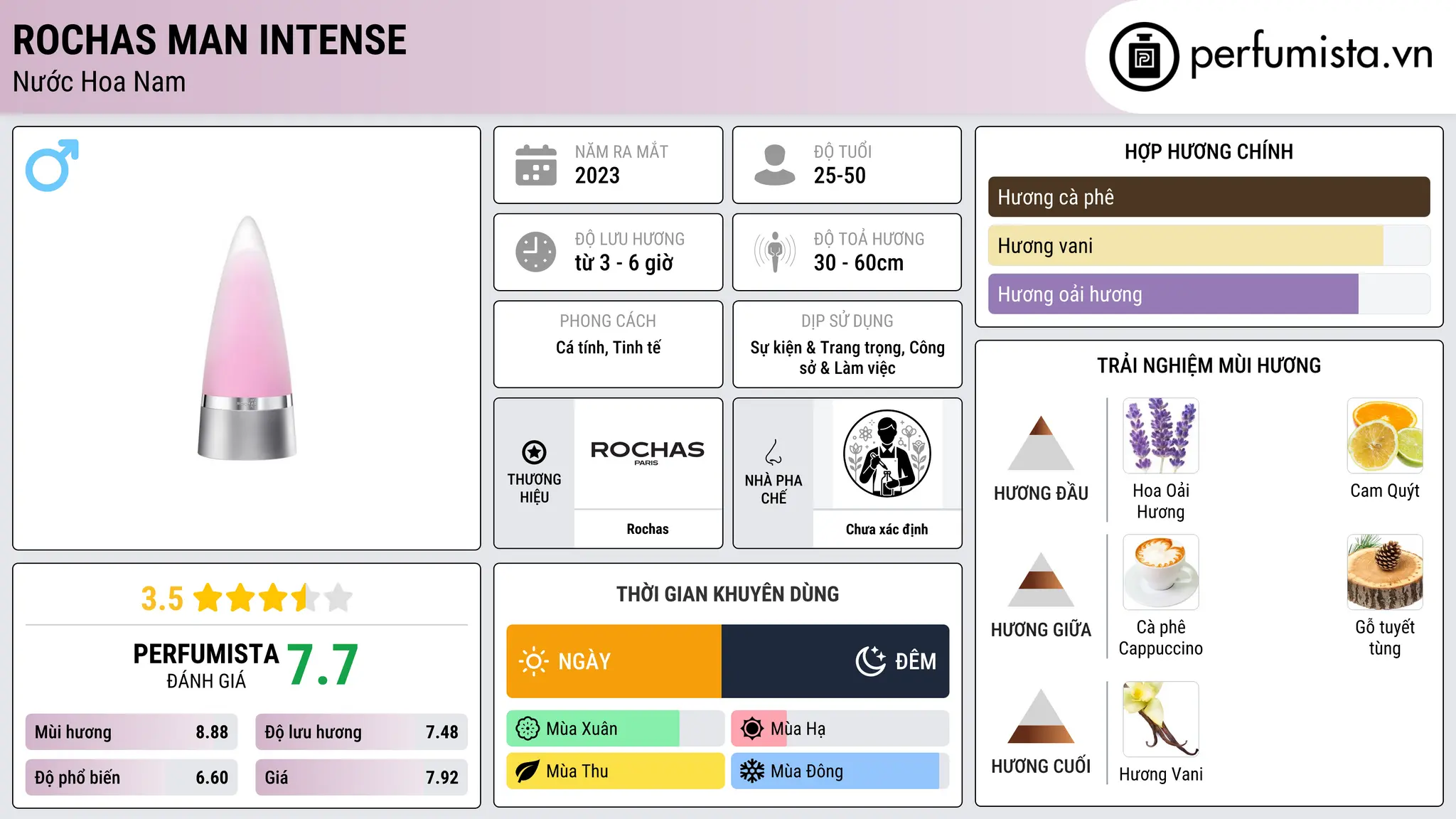Click the Mùa Hạ season bar
The height and width of the screenshot is (819, 1456).
[x=840, y=729]
